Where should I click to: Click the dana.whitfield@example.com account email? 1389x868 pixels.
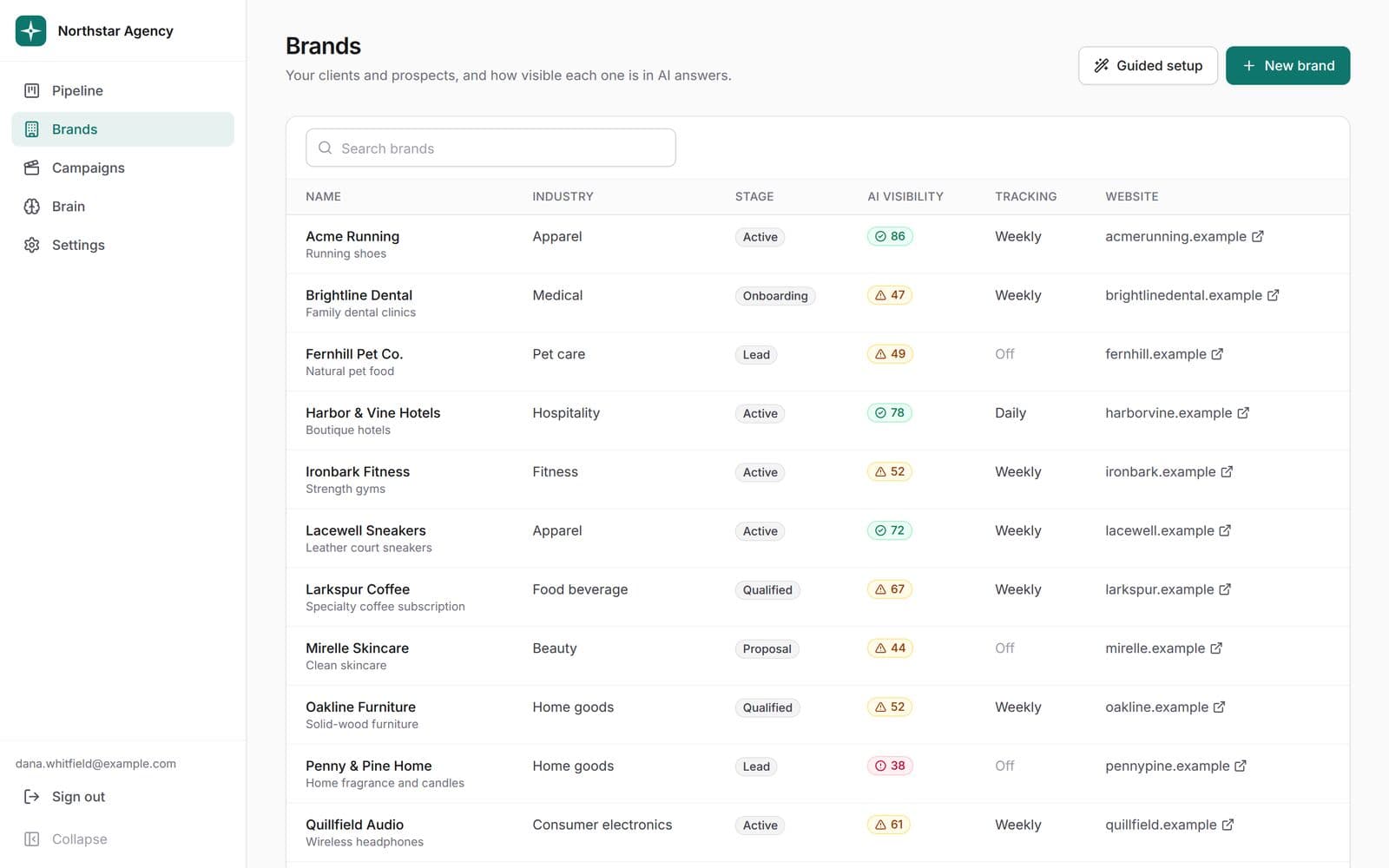coord(95,764)
